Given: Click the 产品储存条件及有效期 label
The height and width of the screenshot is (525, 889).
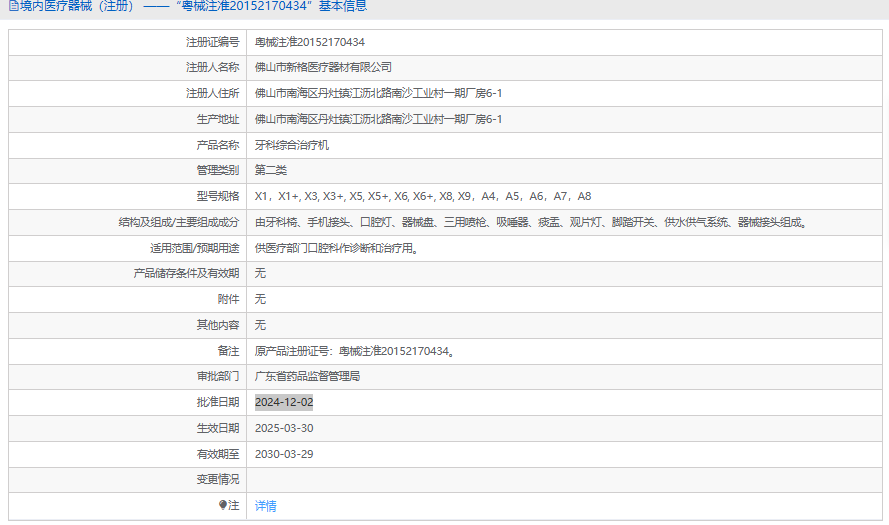Looking at the screenshot, I should [186, 273].
